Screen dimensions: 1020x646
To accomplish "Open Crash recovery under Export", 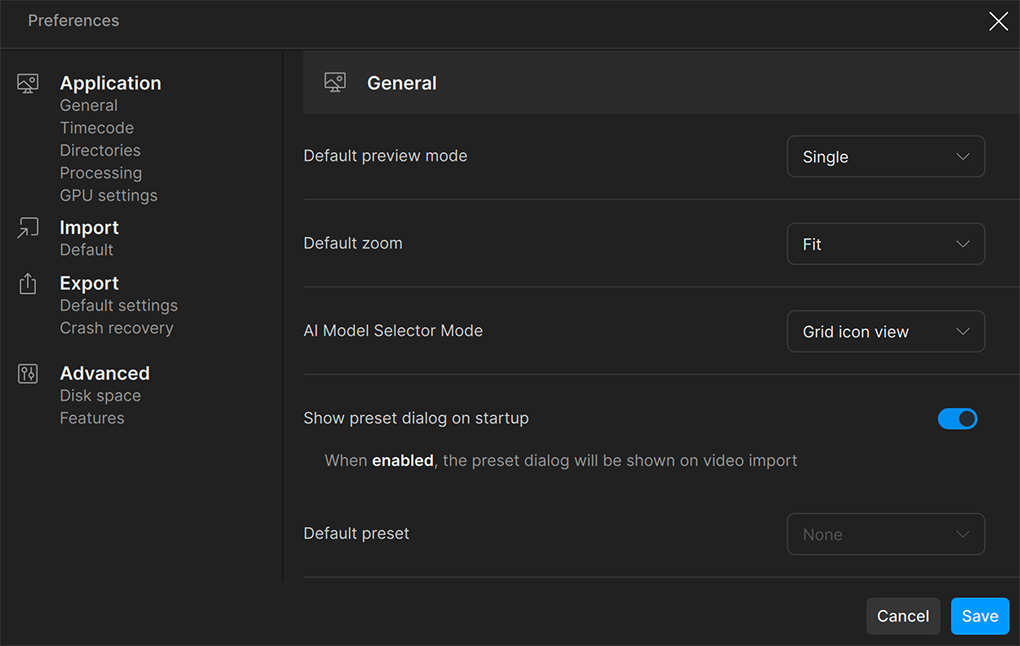I will tap(116, 328).
